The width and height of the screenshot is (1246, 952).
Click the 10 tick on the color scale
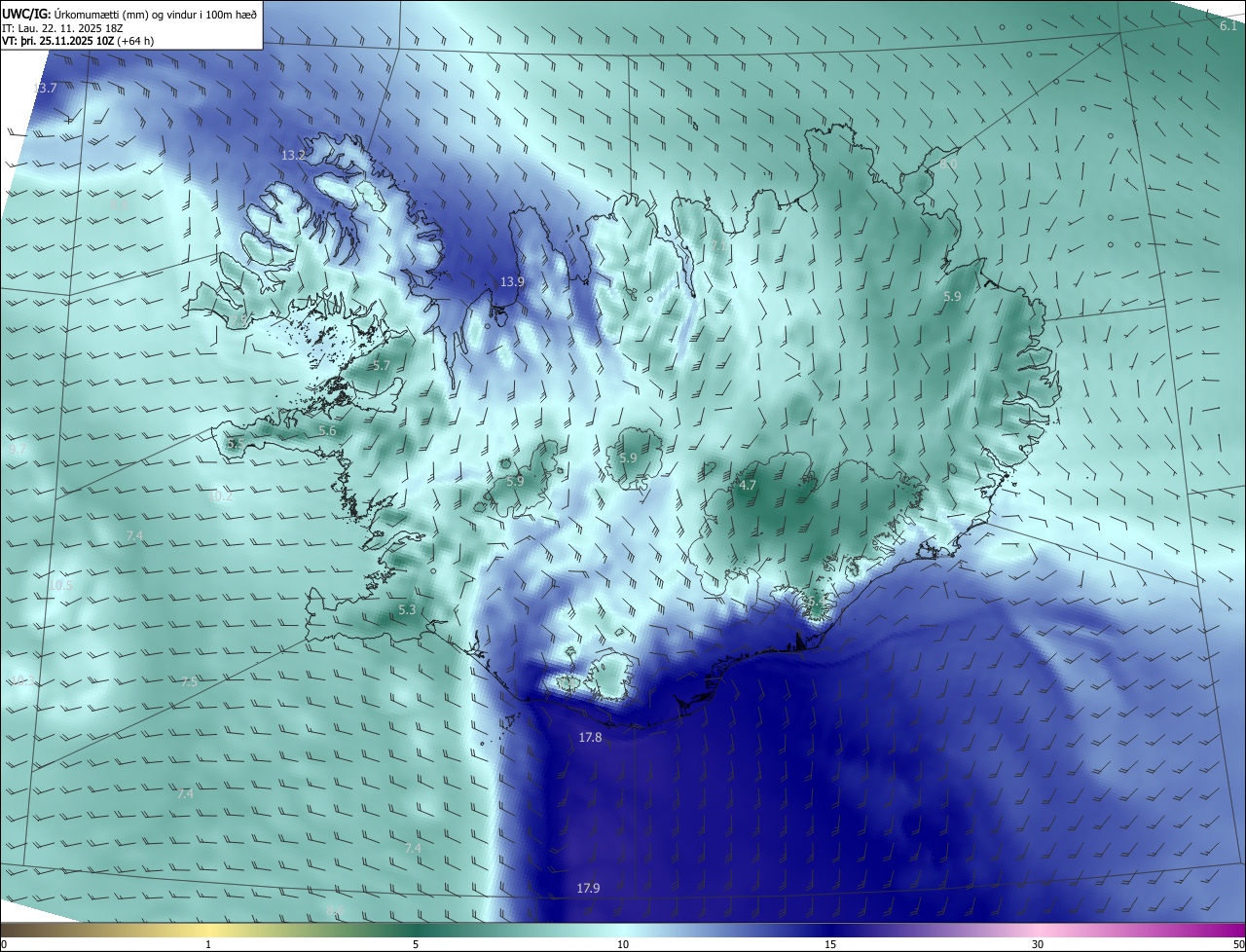pos(623,944)
